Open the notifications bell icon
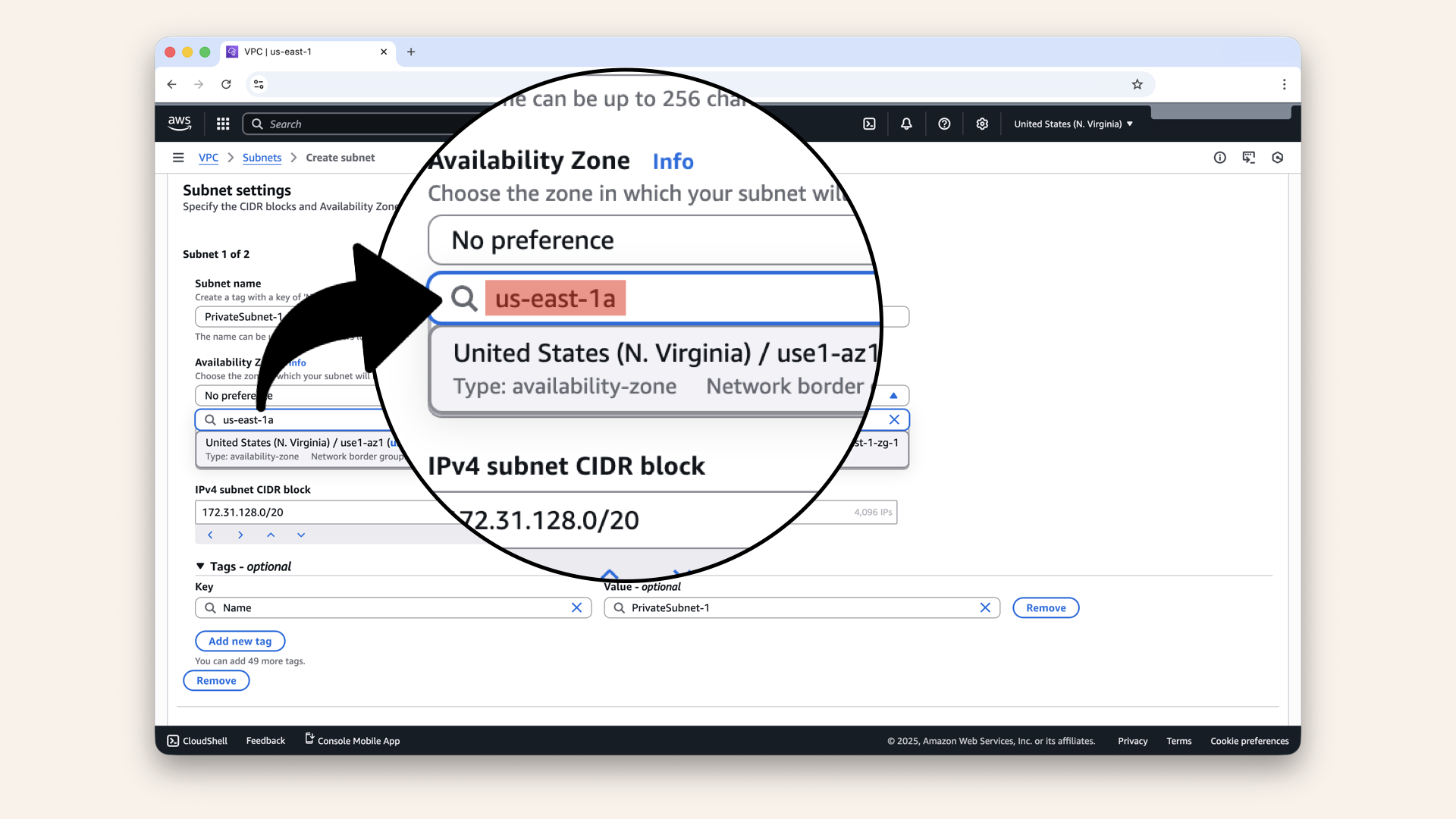Viewport: 1456px width, 819px height. coord(906,123)
